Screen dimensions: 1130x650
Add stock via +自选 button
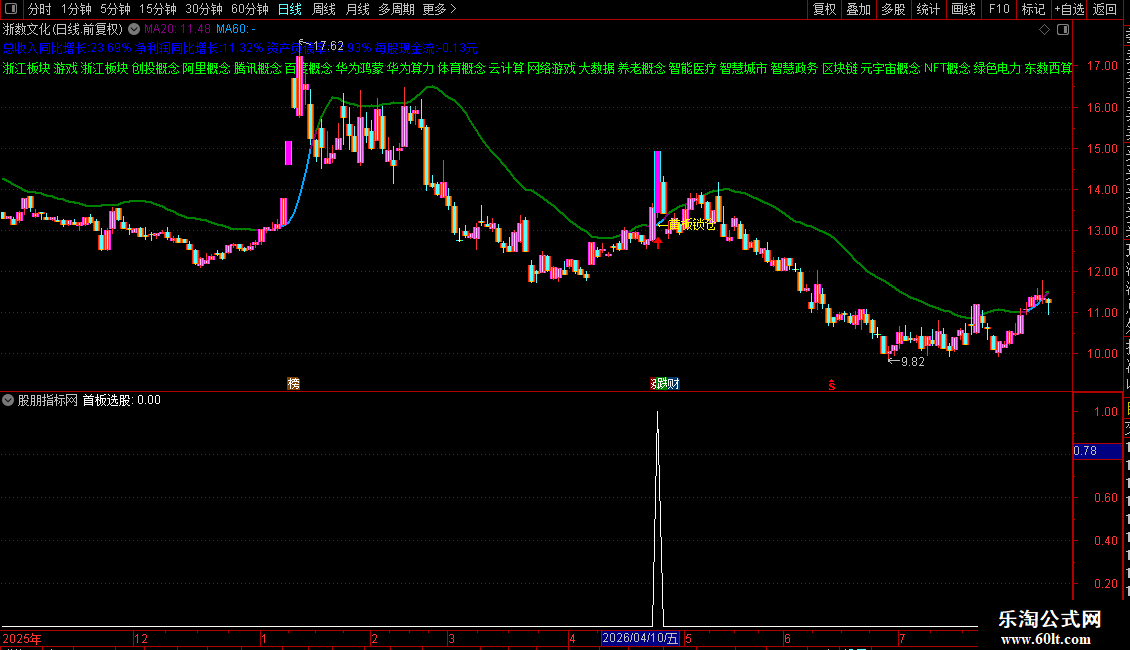(1069, 9)
